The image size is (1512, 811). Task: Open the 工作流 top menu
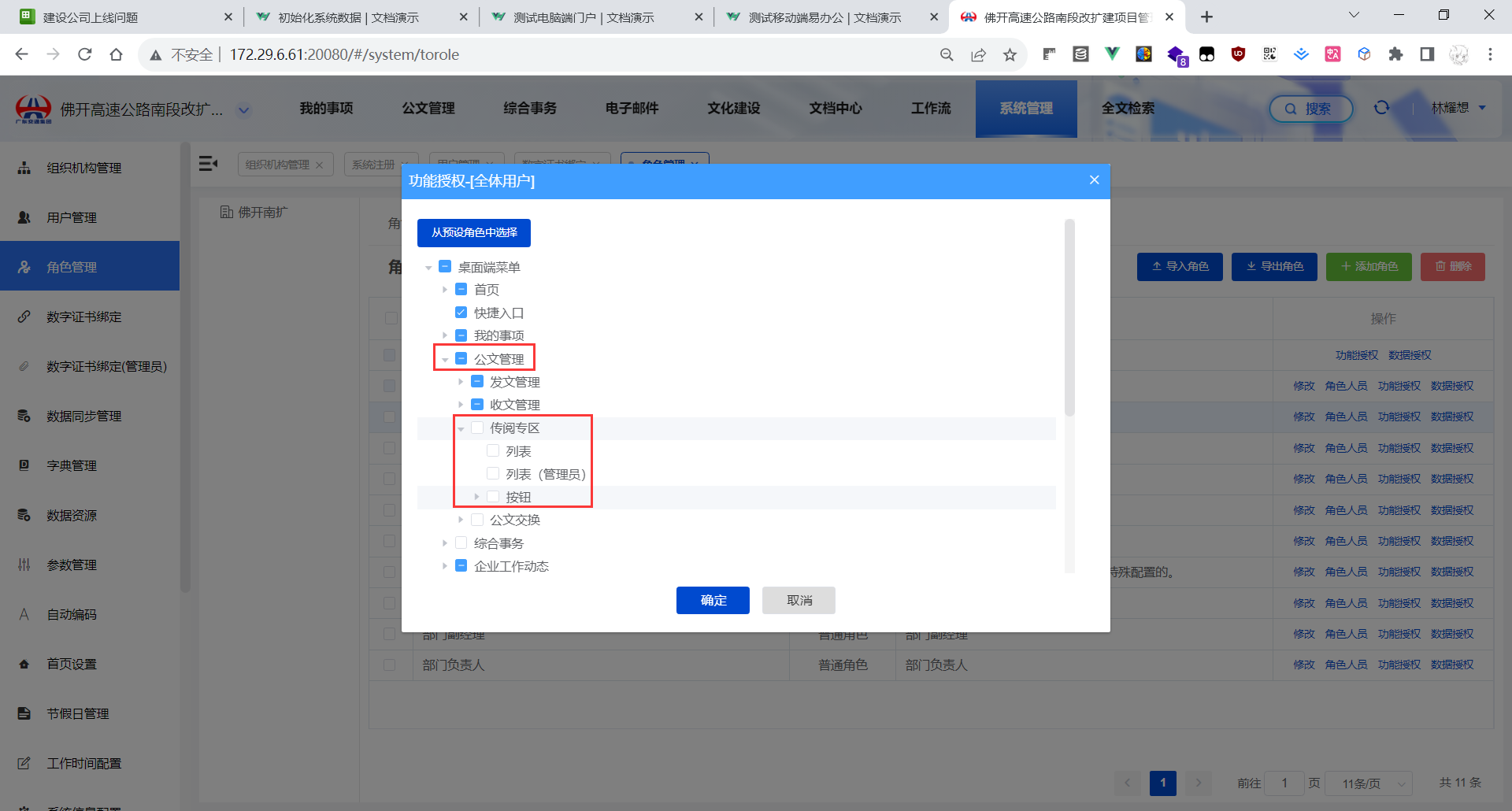pos(931,109)
